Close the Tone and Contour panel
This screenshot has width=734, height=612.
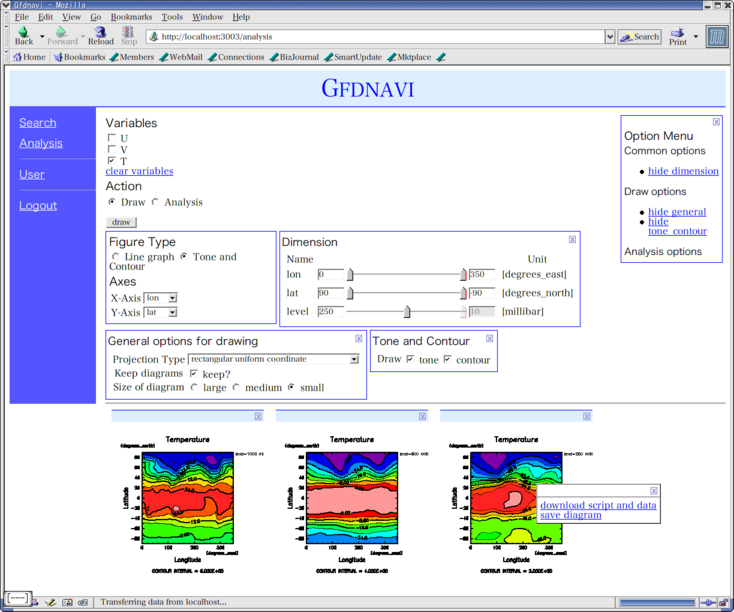489,339
